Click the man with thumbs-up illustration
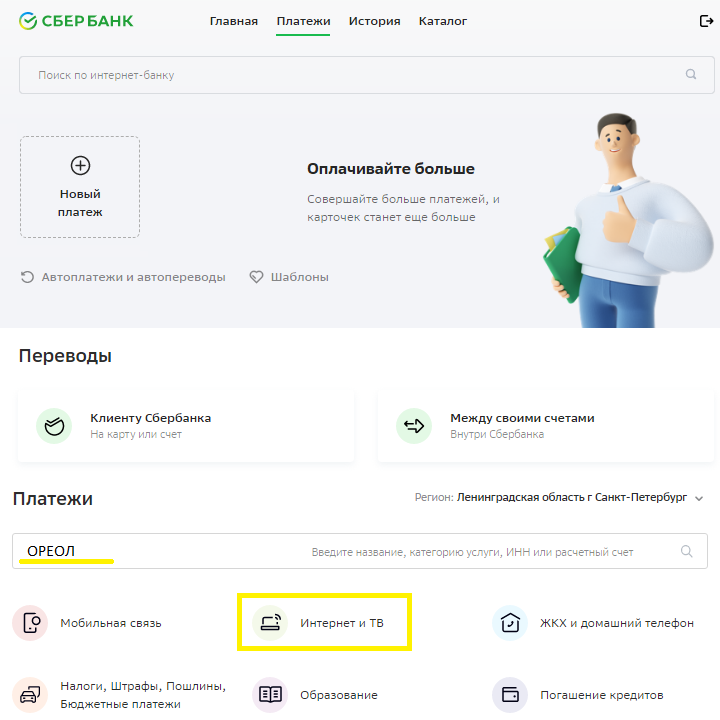This screenshot has height=720, width=720. 629,220
